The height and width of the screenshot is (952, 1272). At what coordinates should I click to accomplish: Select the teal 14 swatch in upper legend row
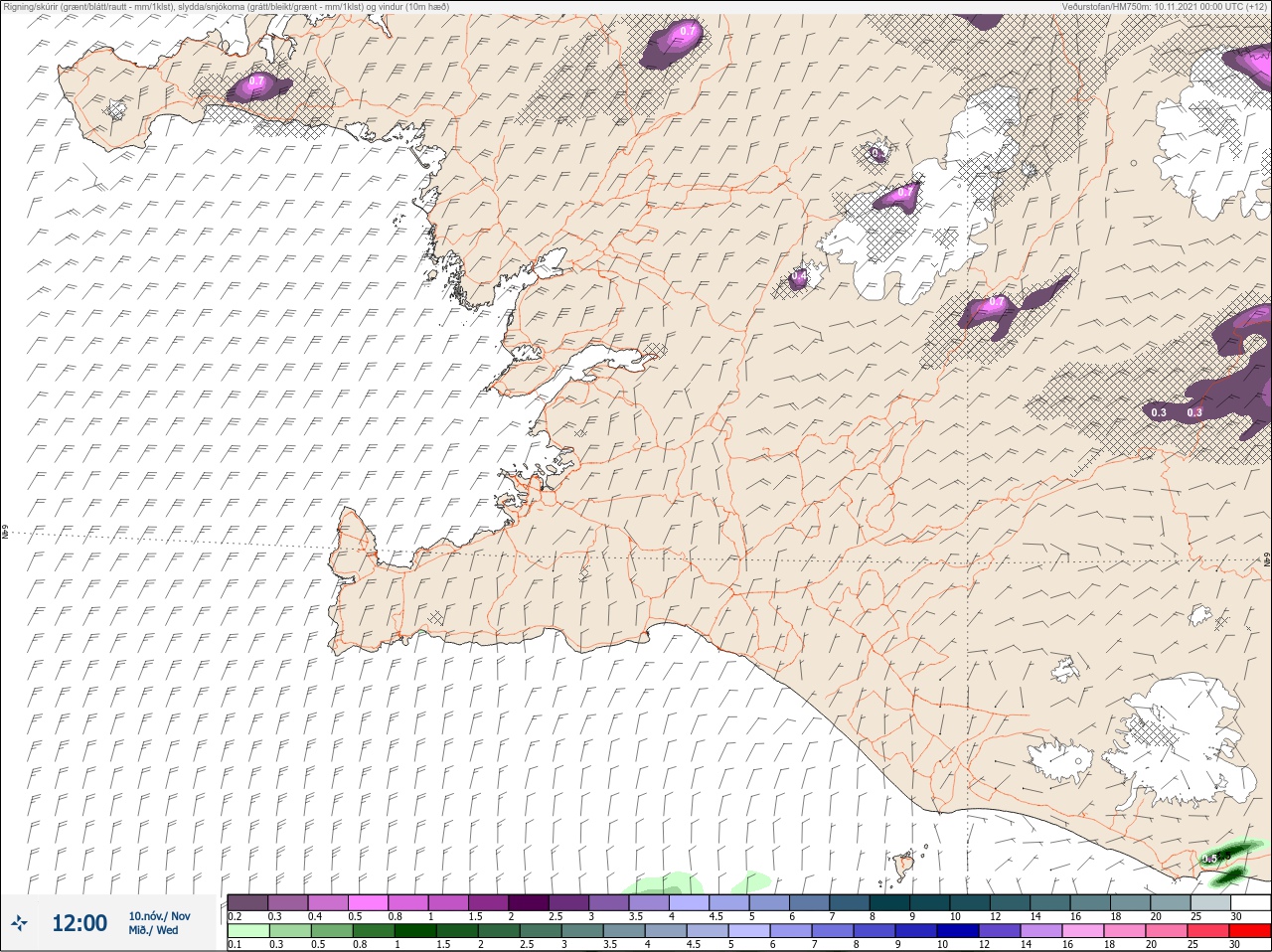1050,902
